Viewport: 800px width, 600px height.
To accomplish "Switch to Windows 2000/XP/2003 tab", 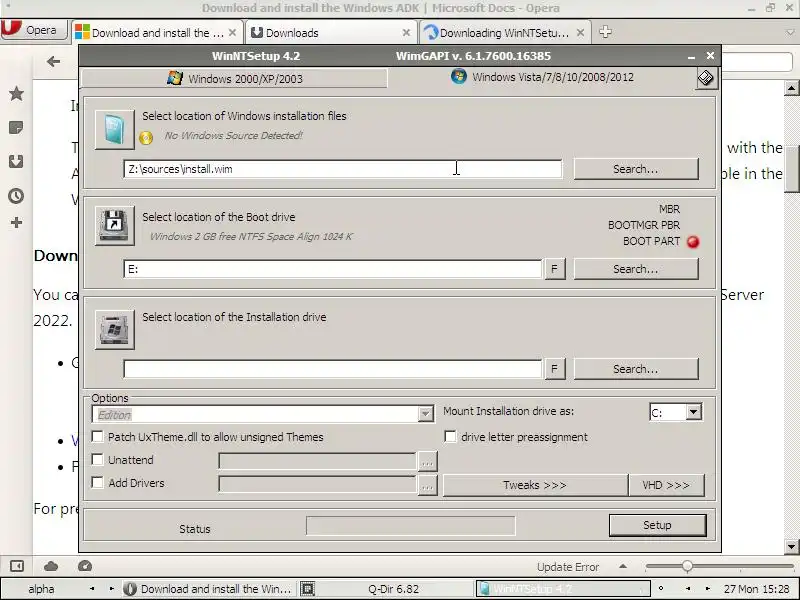I will (x=234, y=79).
